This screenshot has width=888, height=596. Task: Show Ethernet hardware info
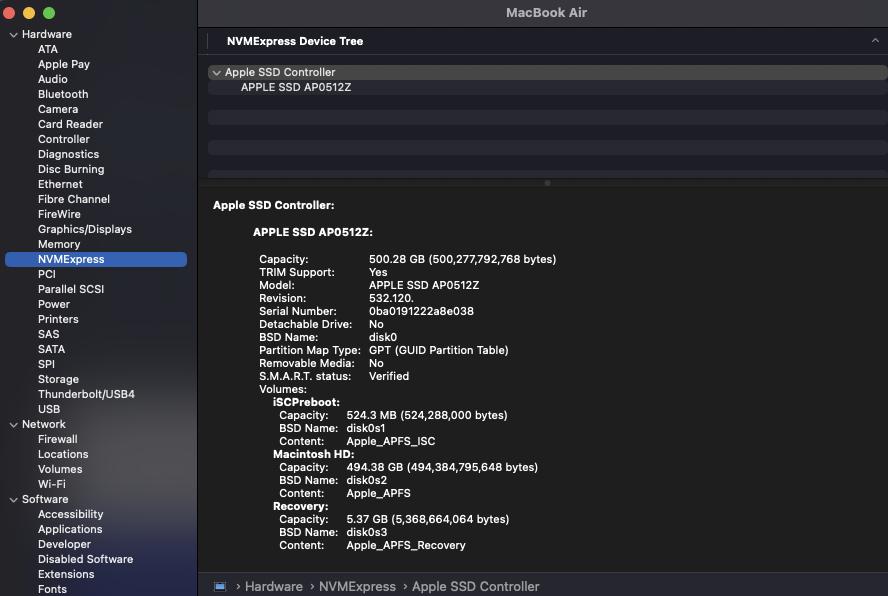pos(60,185)
